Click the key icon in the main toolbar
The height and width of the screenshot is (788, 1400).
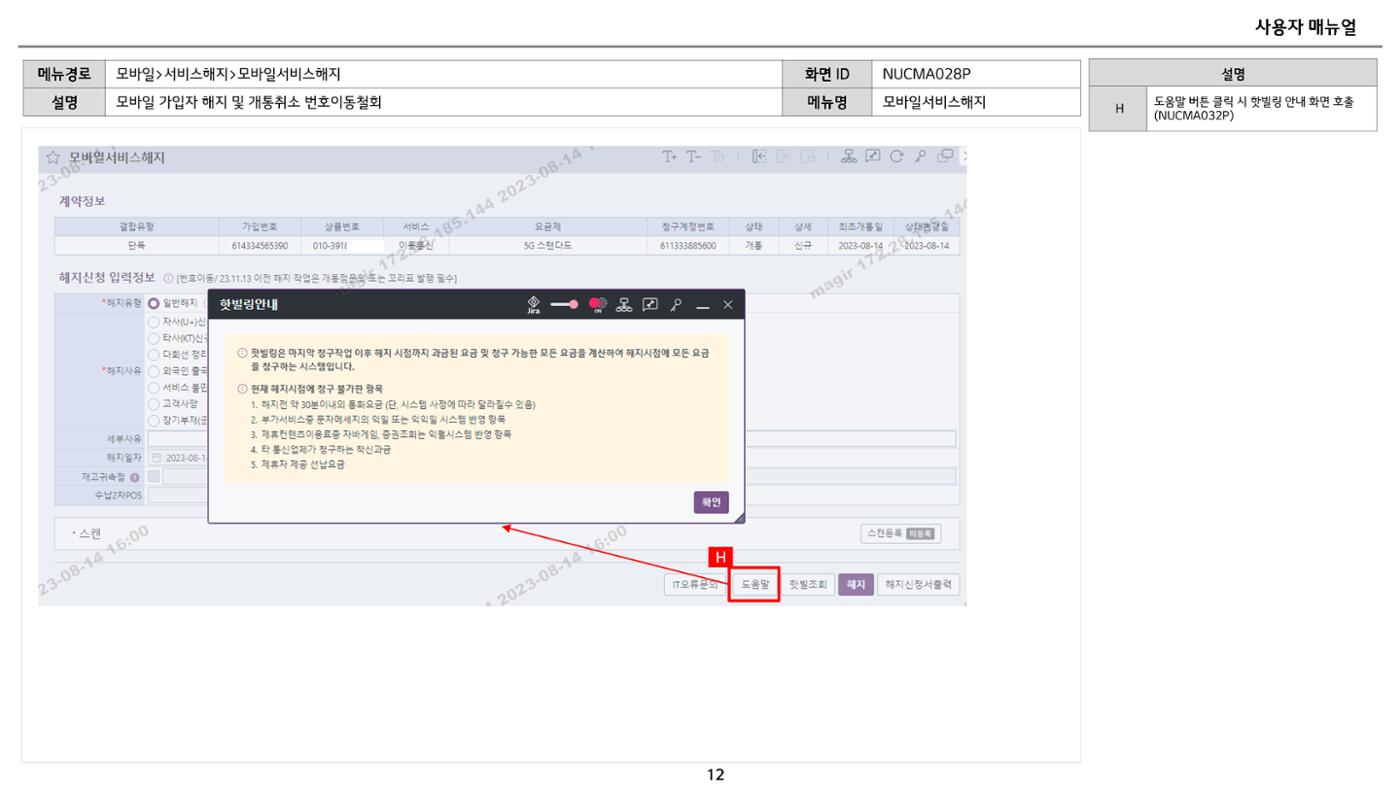click(919, 157)
